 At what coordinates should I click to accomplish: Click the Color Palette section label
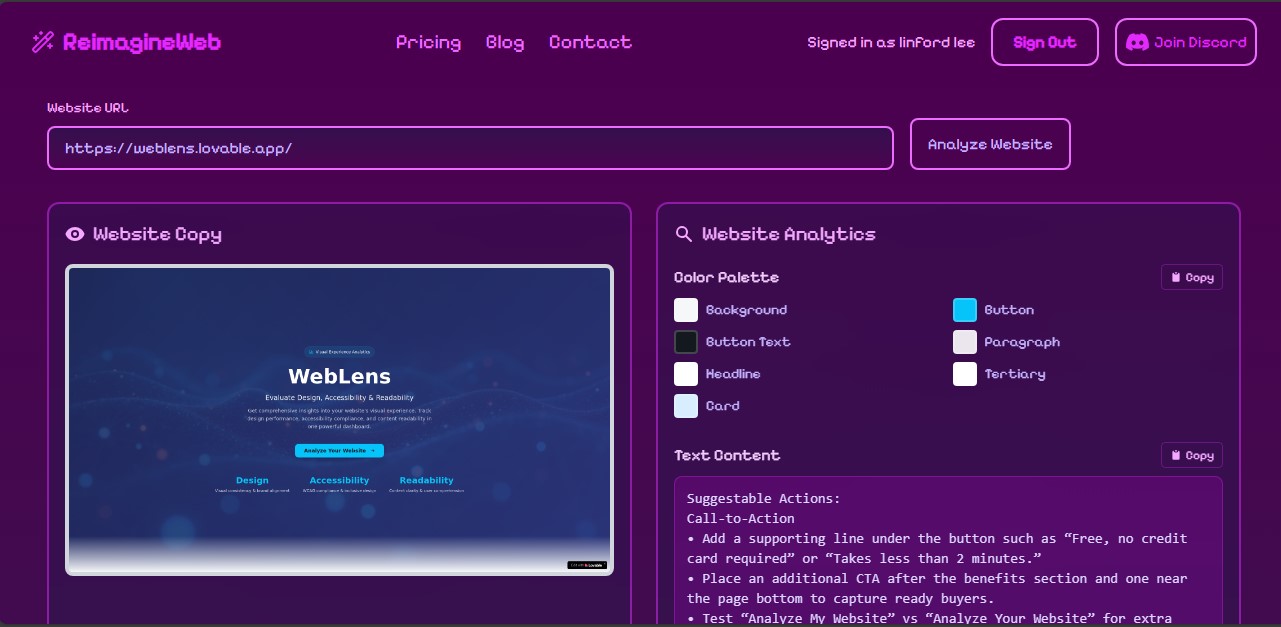[x=726, y=277]
